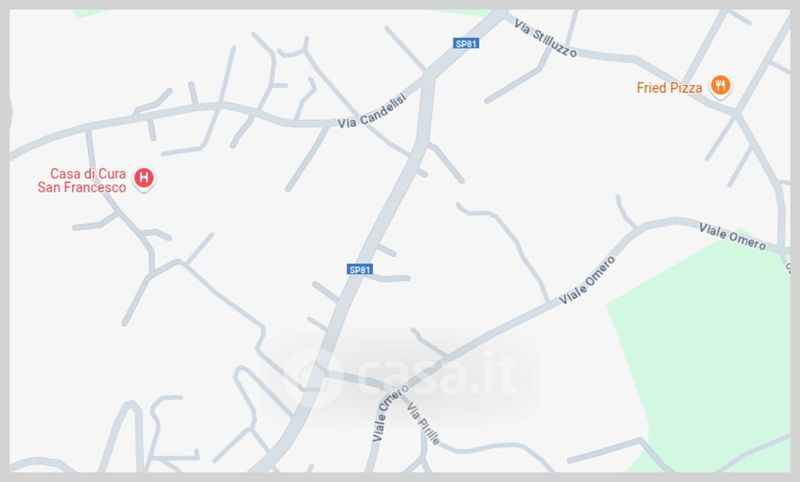
Task: Click the diagonal Viale Omero label mid-road
Action: point(587,281)
